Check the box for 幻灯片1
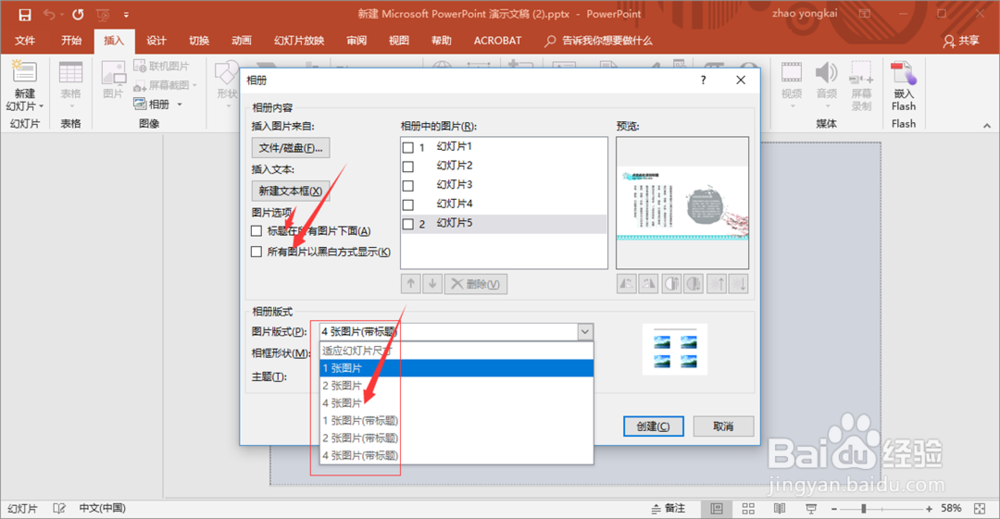Viewport: 1000px width, 519px height. pyautogui.click(x=408, y=147)
